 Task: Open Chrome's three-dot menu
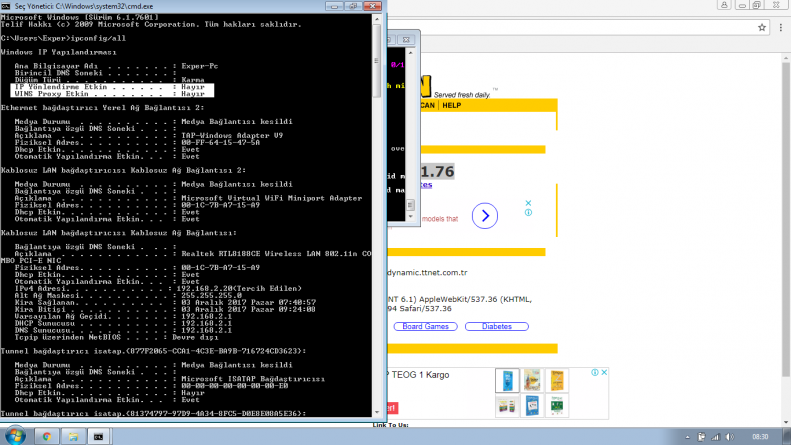tap(780, 28)
